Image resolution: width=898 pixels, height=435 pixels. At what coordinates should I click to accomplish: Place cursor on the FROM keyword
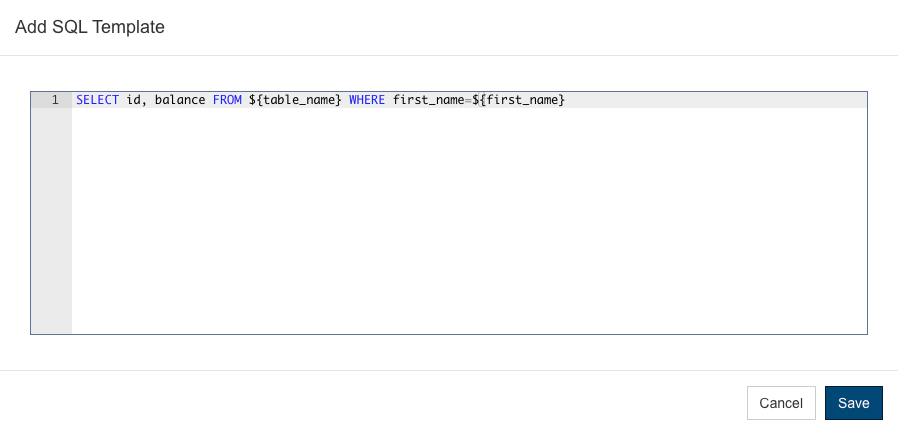point(227,100)
